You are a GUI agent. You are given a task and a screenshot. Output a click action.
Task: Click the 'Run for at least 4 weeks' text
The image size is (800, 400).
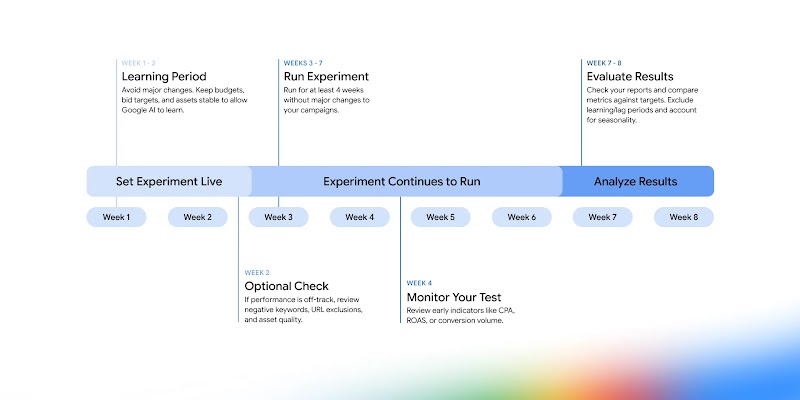[x=327, y=100]
